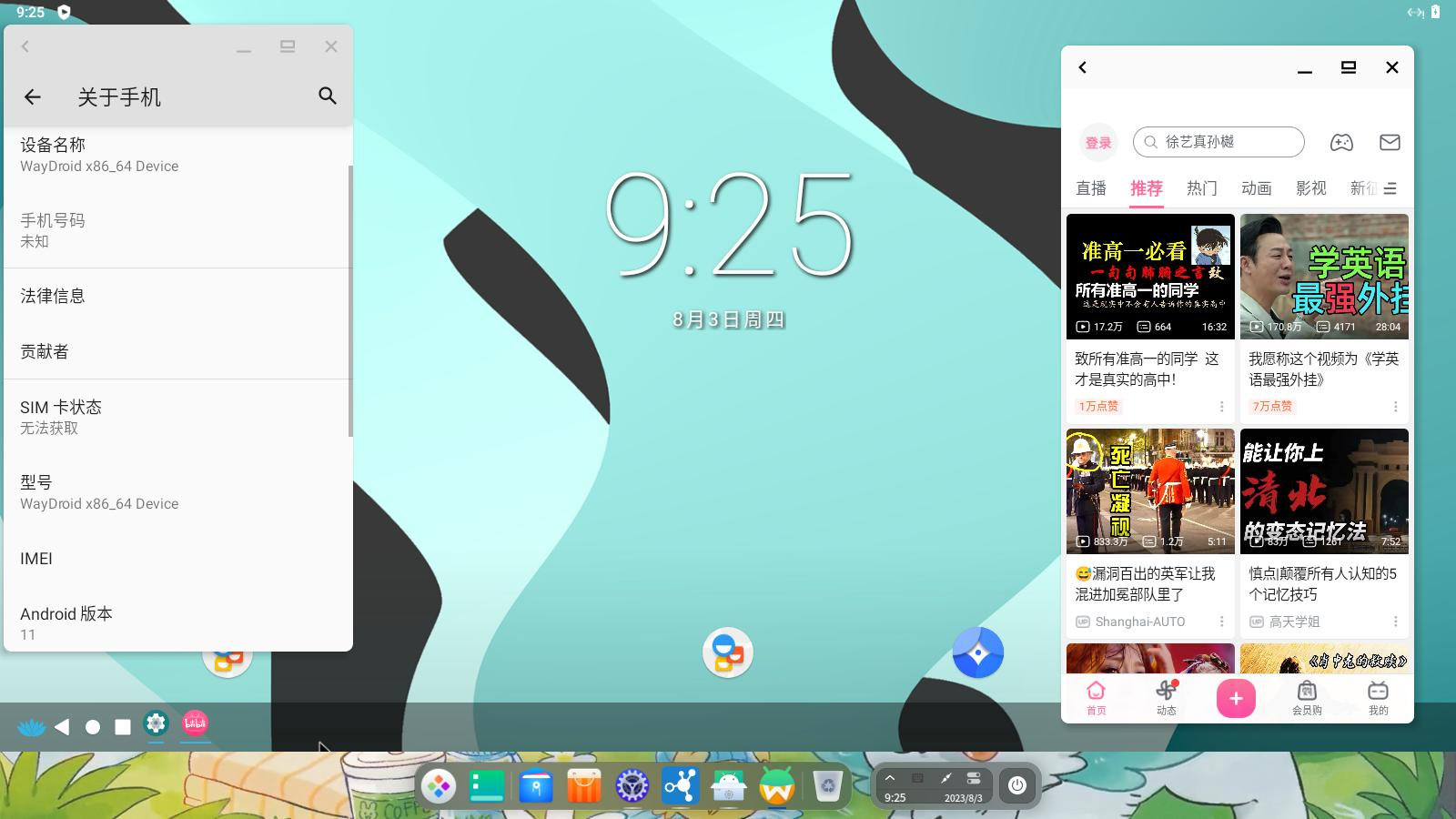This screenshot has height=819, width=1456.
Task: Tap the Android recents square button
Action: coord(123,726)
